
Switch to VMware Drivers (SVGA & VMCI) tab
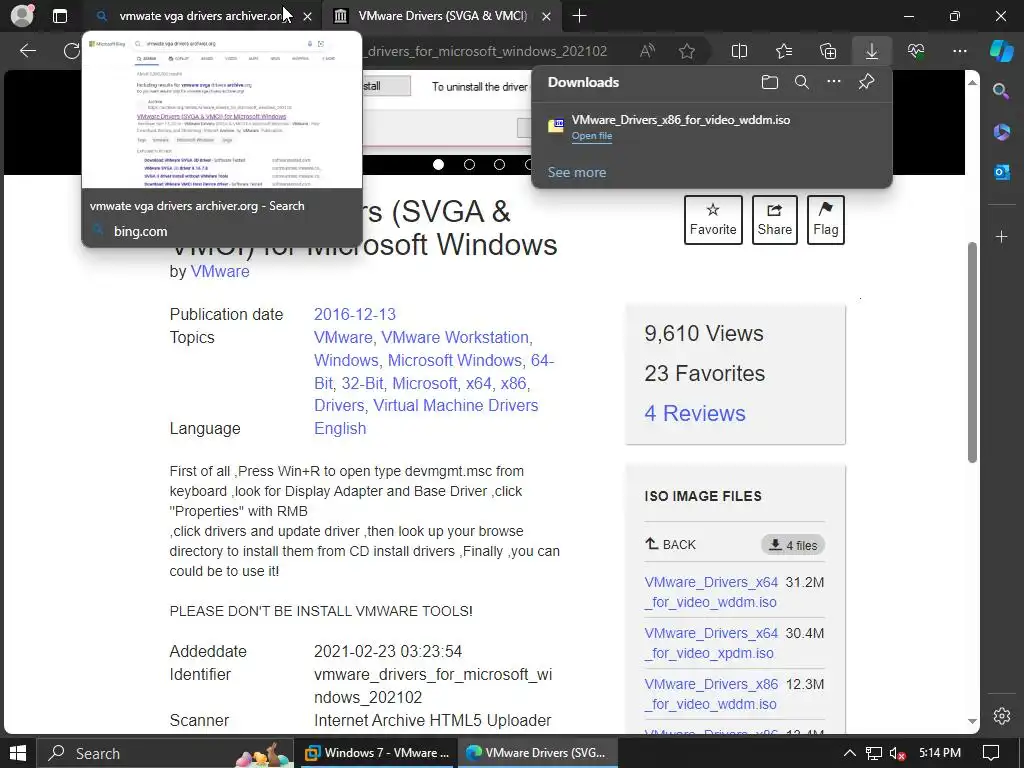click(x=442, y=16)
